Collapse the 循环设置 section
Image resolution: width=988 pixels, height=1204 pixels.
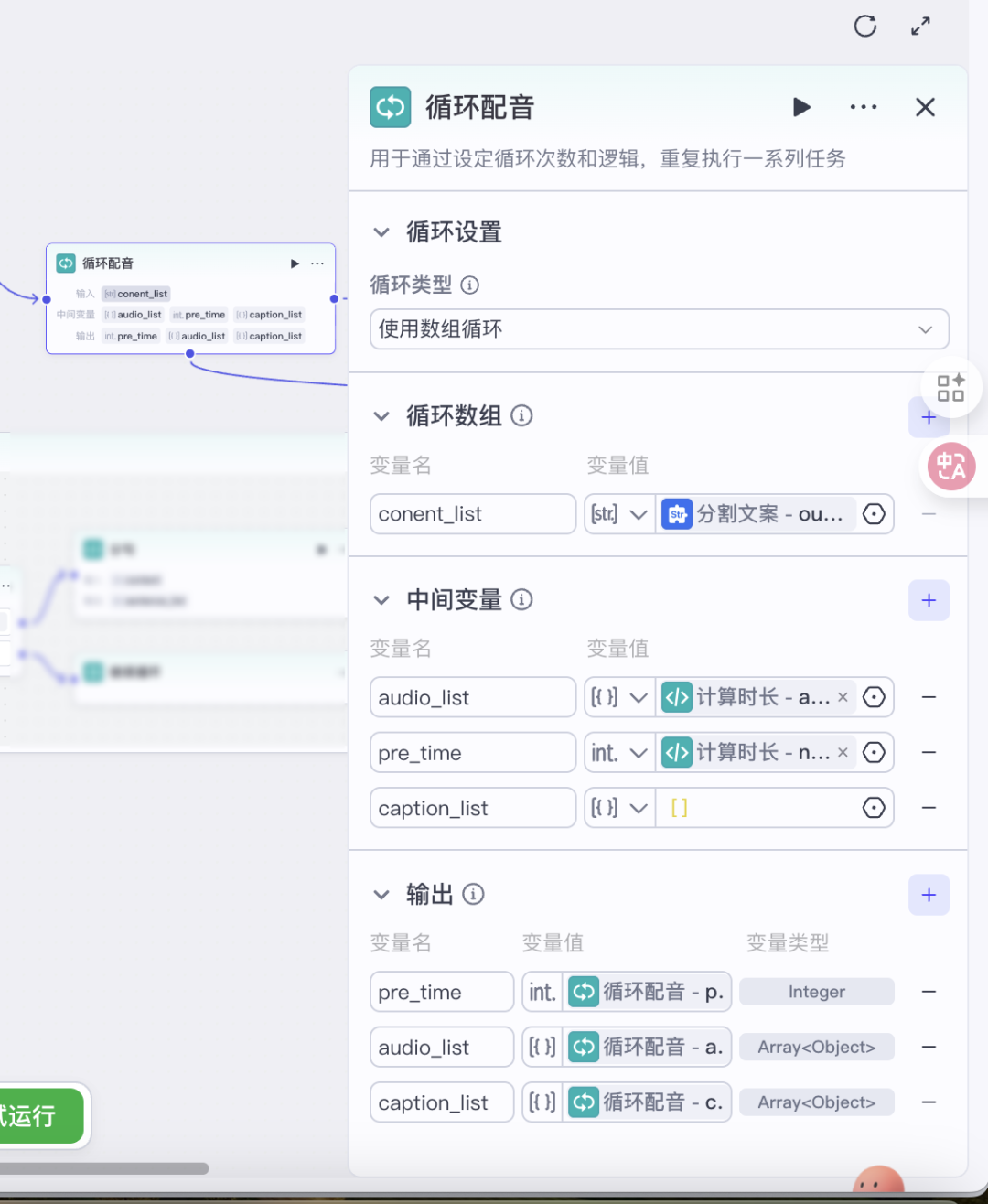(x=381, y=232)
